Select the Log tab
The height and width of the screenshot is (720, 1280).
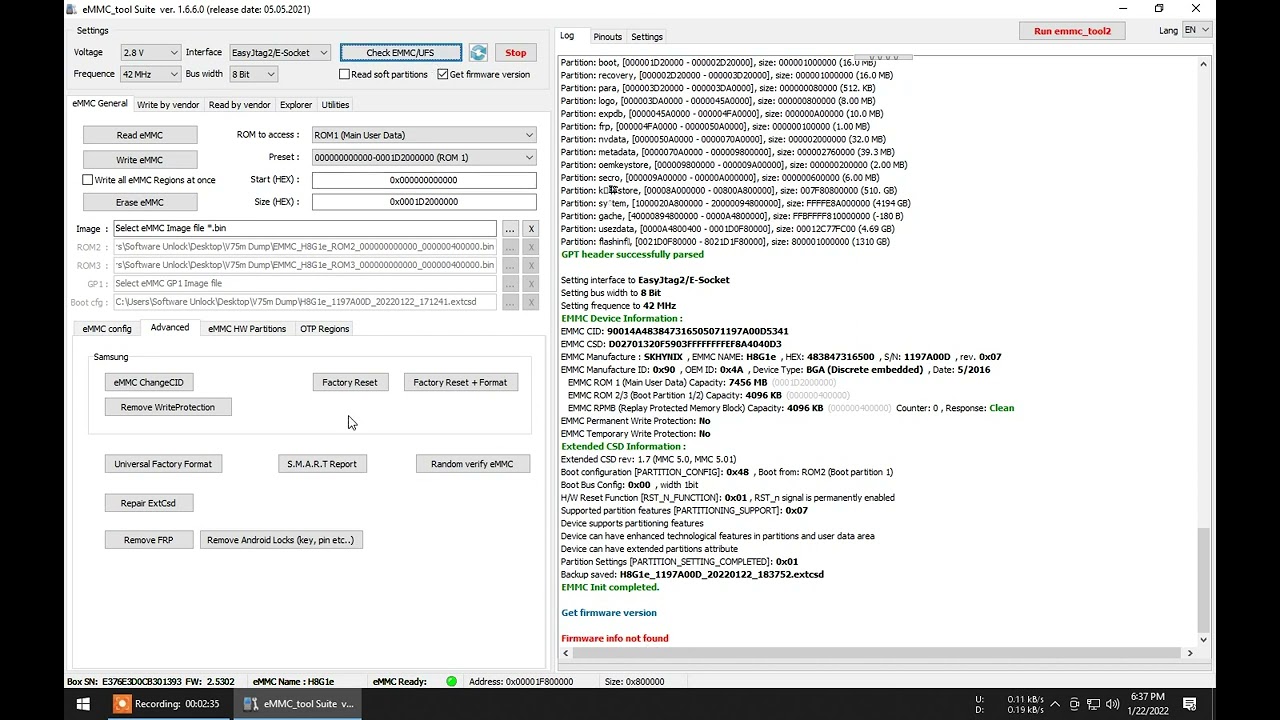click(567, 36)
